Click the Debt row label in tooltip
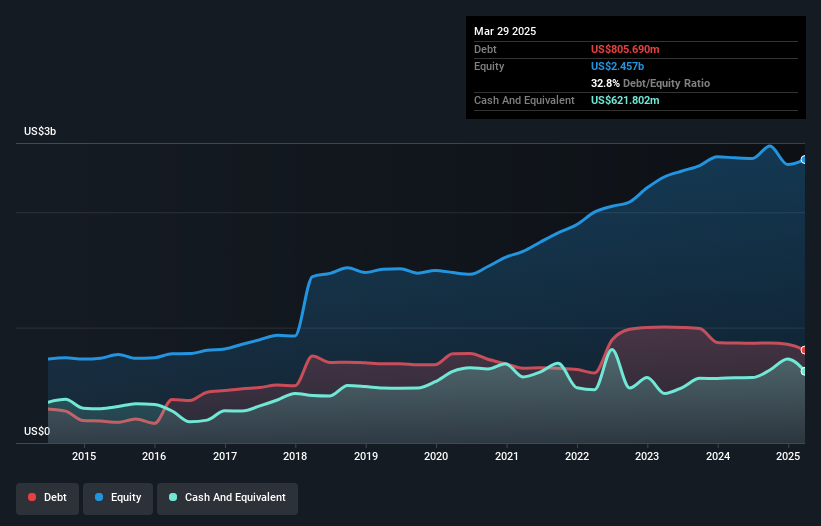This screenshot has height=526, width=821. [485, 49]
